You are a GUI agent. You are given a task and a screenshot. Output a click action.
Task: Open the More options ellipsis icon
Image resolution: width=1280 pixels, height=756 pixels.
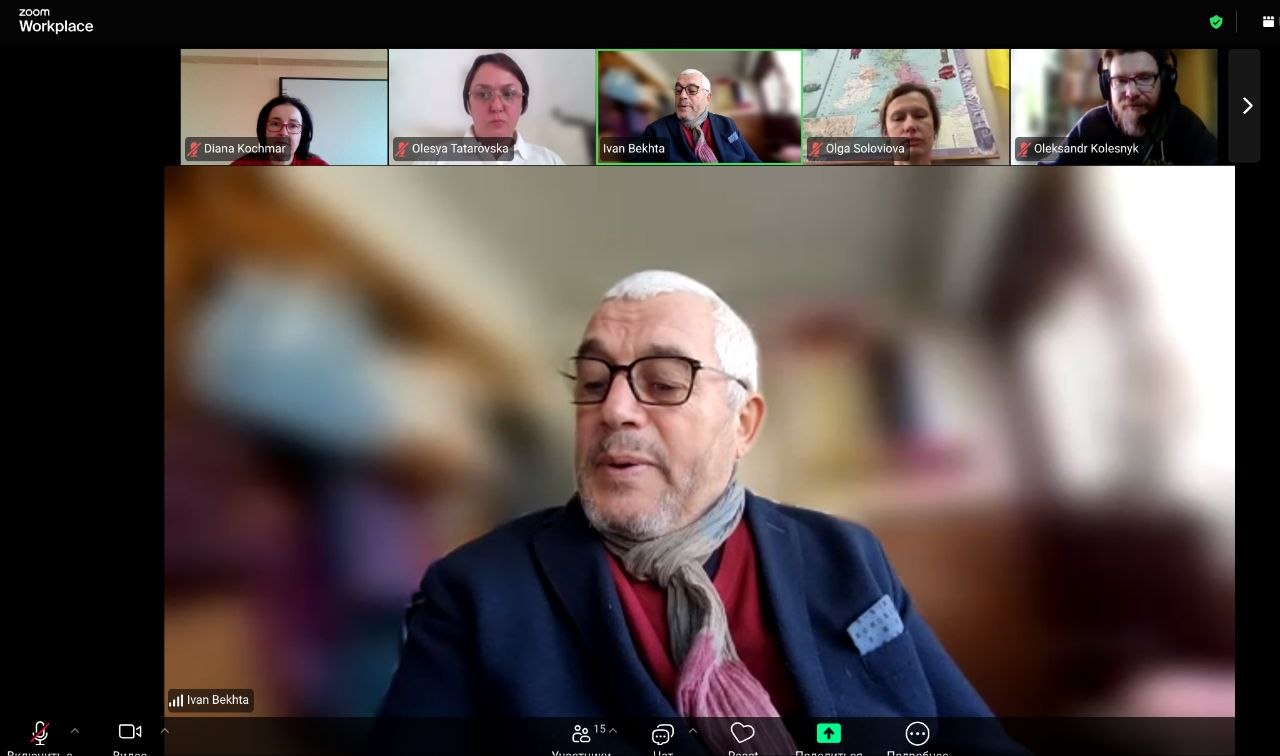pyautogui.click(x=917, y=734)
